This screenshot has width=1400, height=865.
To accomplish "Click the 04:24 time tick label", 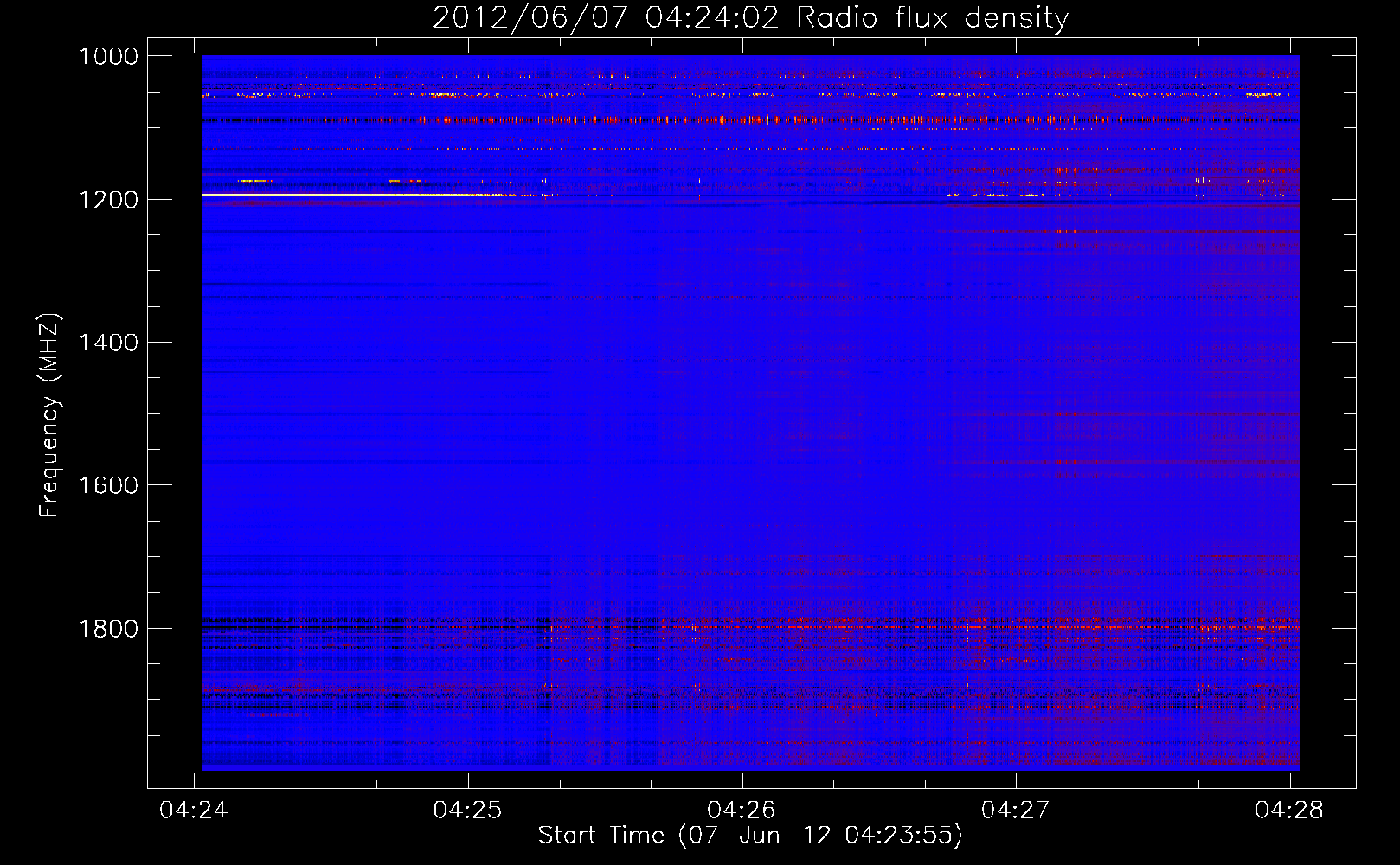I will tap(194, 811).
